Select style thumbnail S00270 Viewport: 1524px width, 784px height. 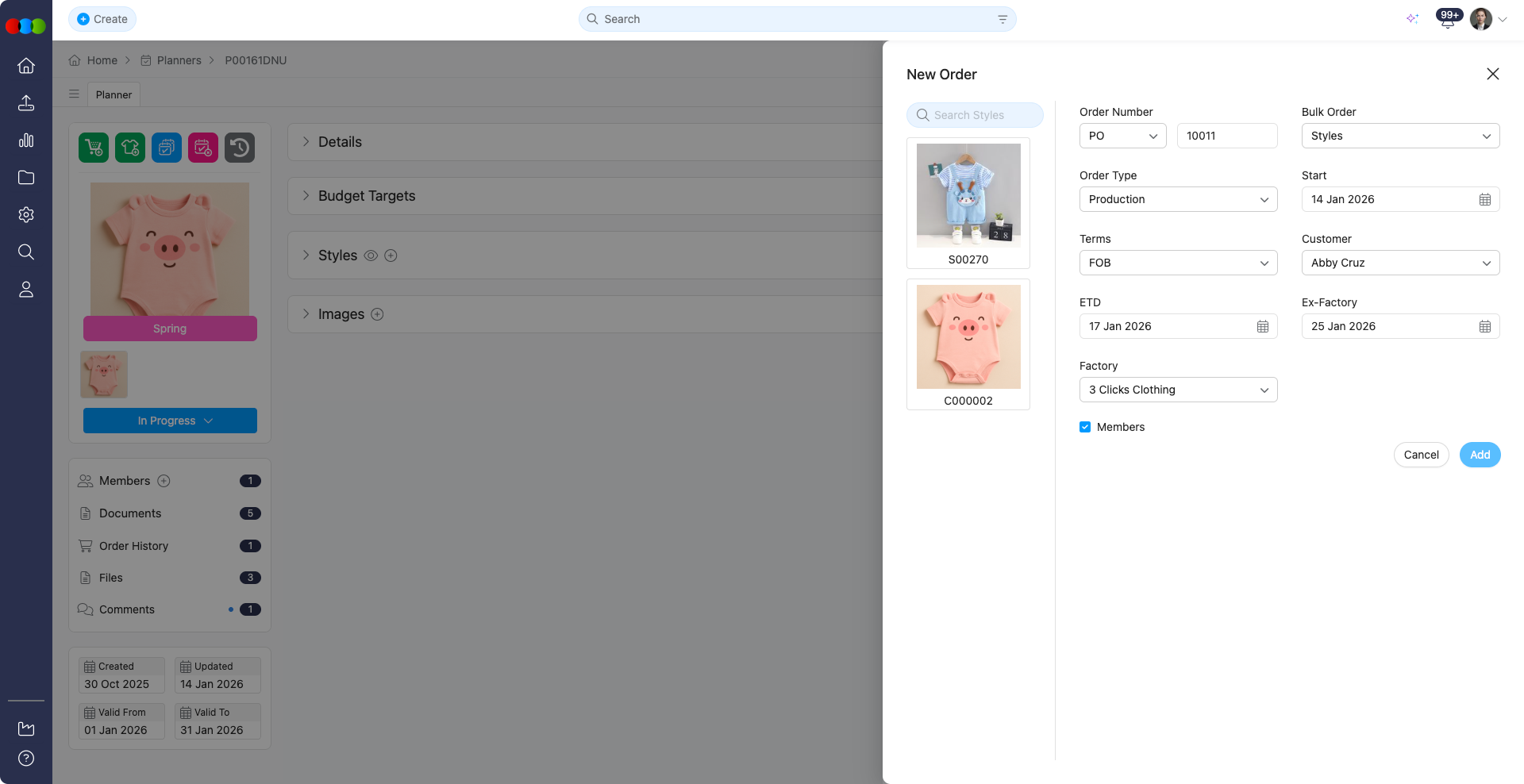click(x=968, y=195)
